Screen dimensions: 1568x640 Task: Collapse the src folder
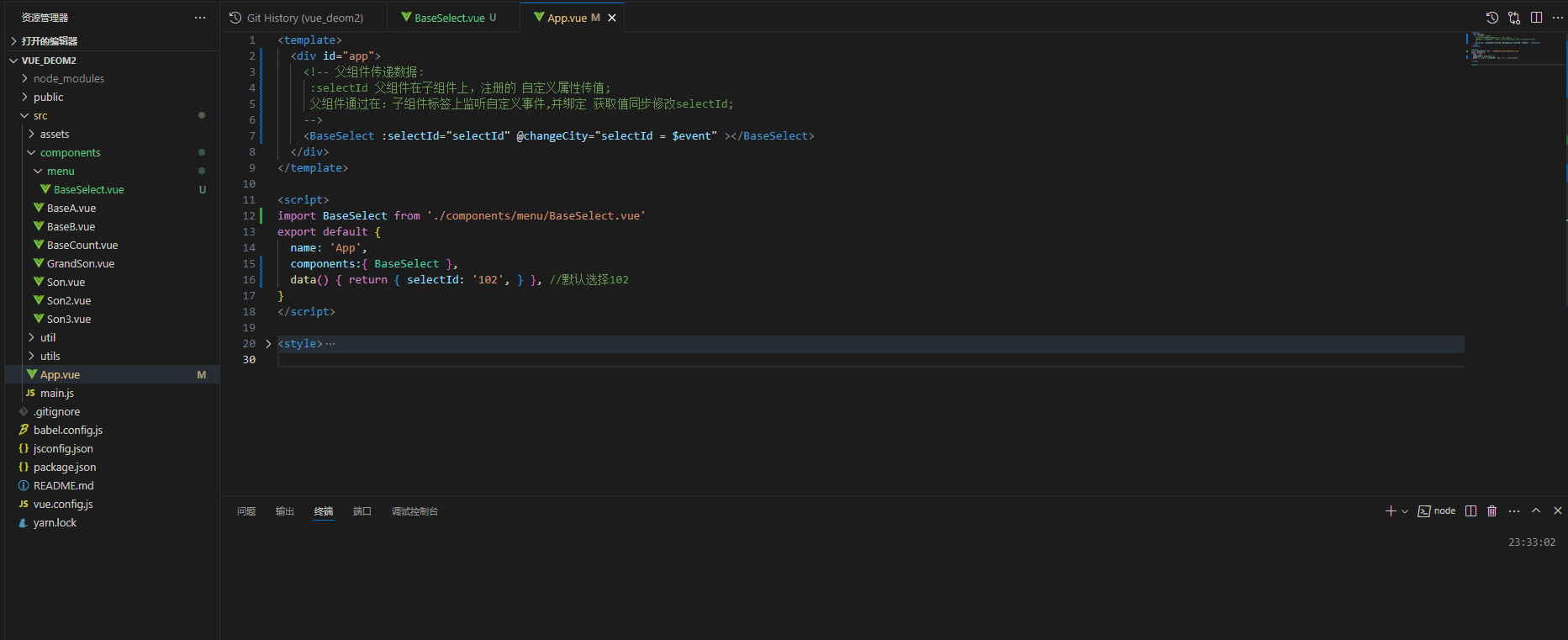click(112, 116)
